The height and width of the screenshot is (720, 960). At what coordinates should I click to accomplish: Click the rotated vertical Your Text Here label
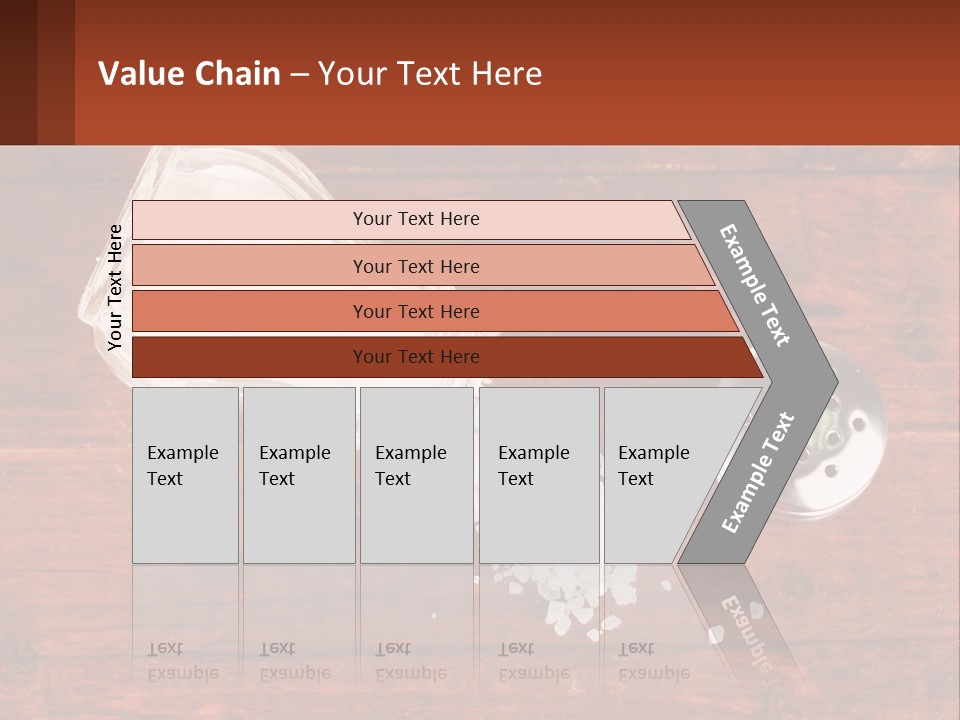(x=114, y=287)
